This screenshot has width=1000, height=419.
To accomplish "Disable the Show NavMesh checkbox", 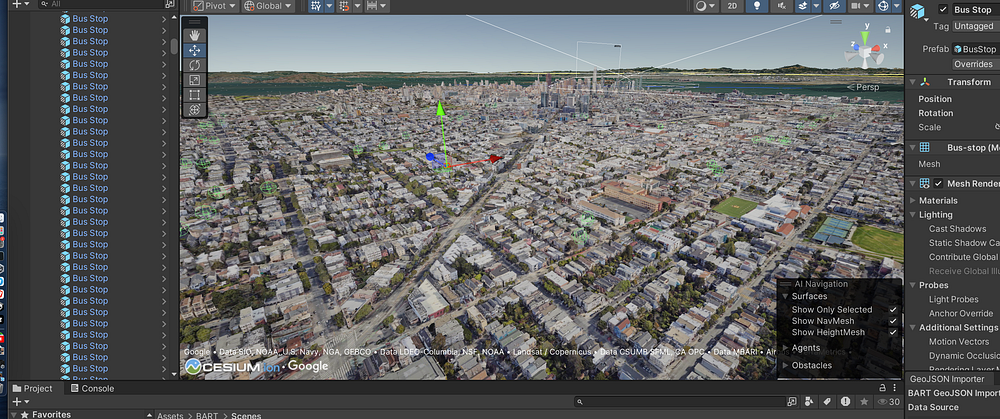I will tap(893, 321).
